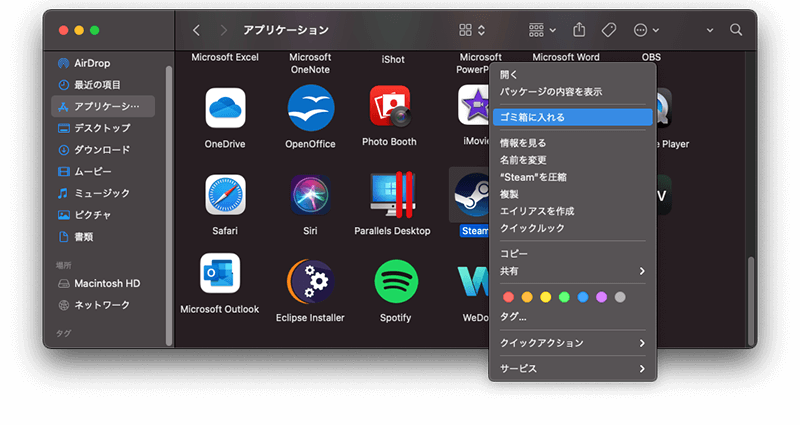
Task: Open Macintosh HD in the sidebar
Action: point(104,283)
